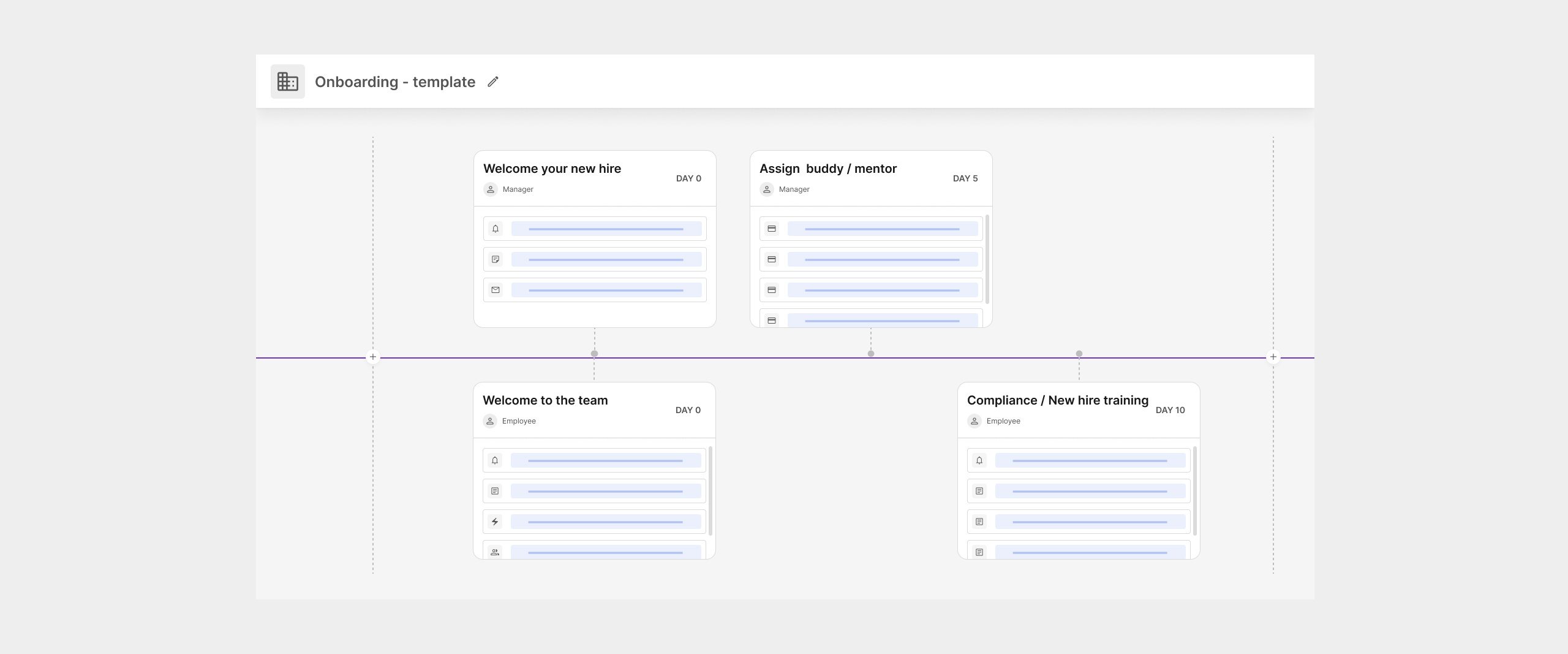Click lightning bolt icon in Welcome to the team

[x=495, y=522]
